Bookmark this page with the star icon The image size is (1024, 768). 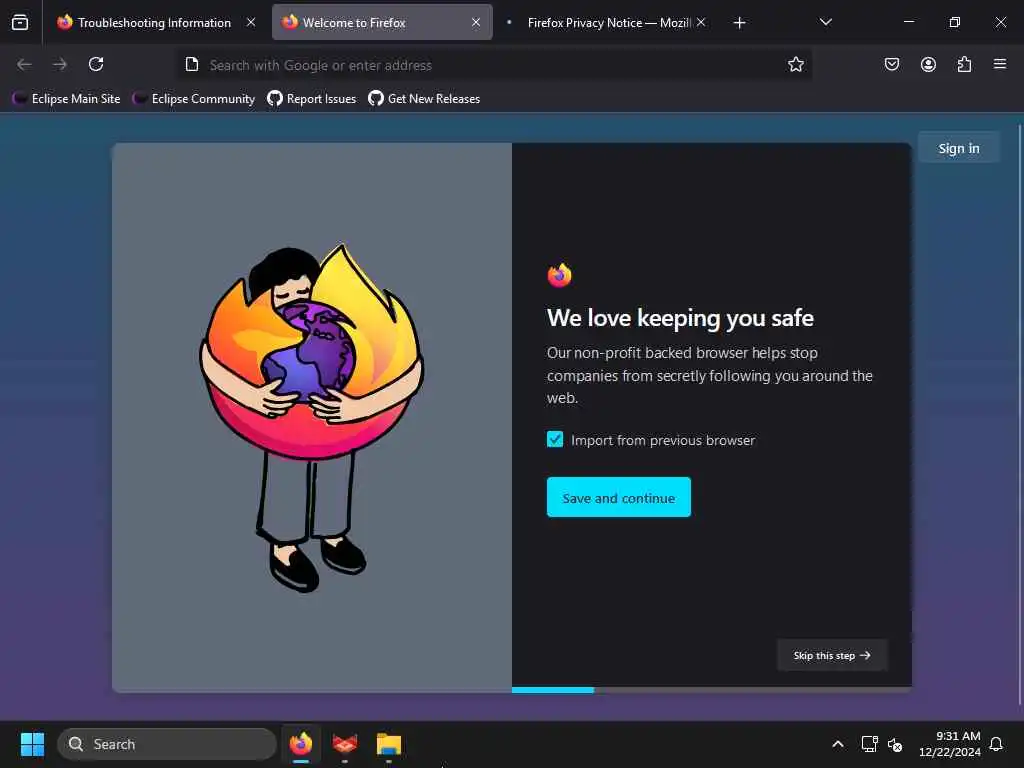tap(795, 64)
